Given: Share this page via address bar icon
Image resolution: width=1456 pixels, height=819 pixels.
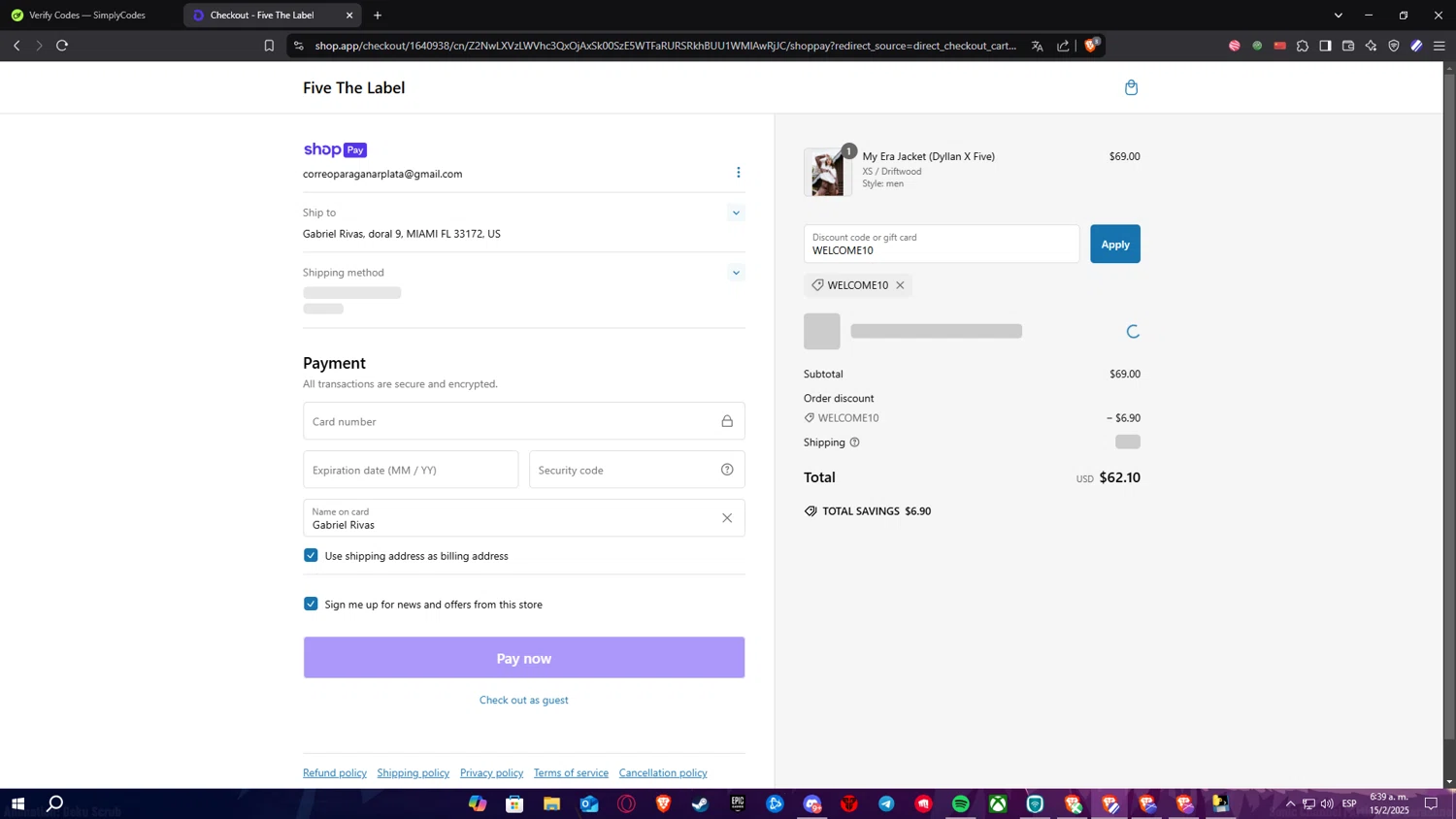Looking at the screenshot, I should click(1063, 46).
